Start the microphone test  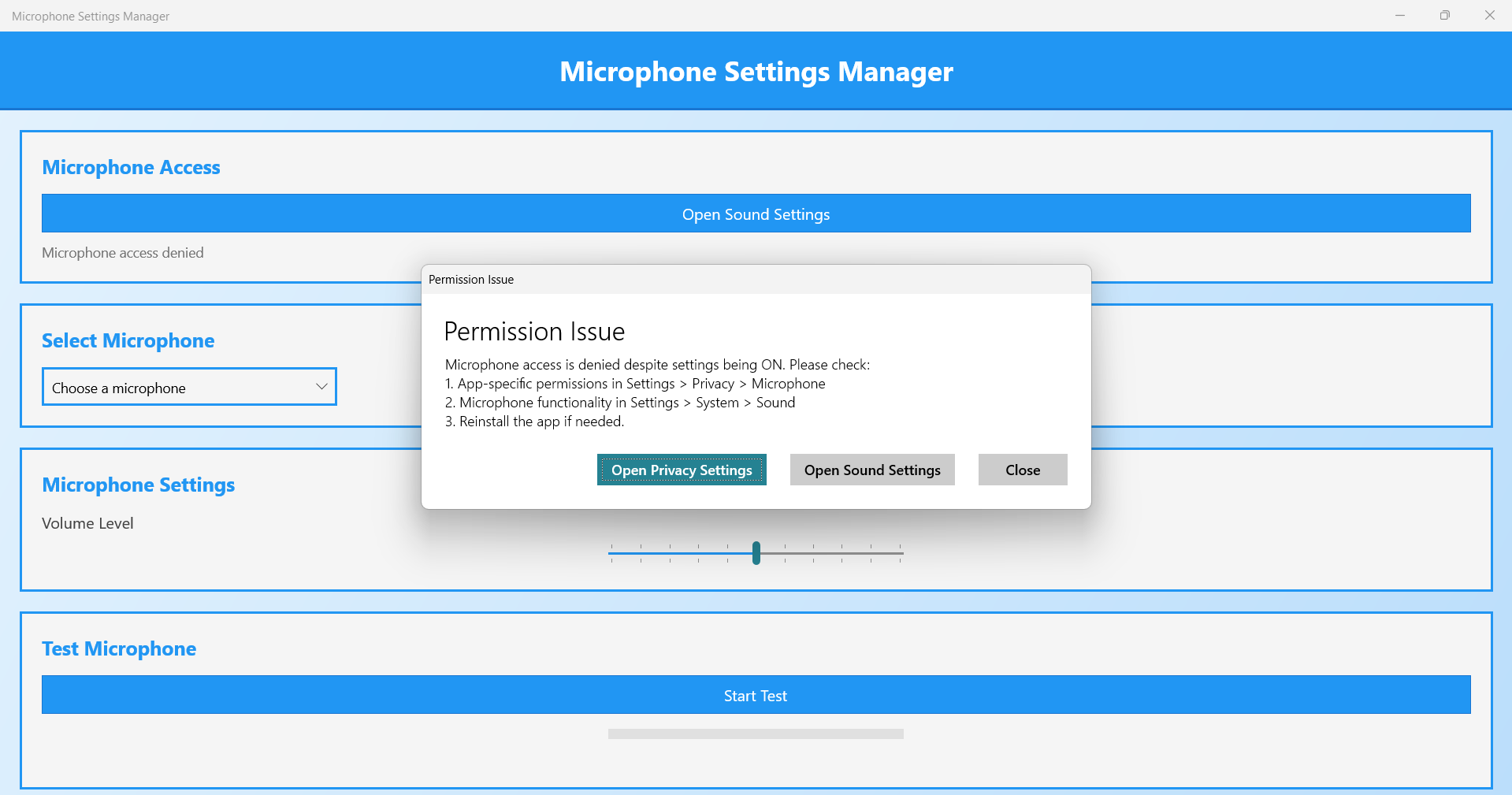click(x=756, y=695)
